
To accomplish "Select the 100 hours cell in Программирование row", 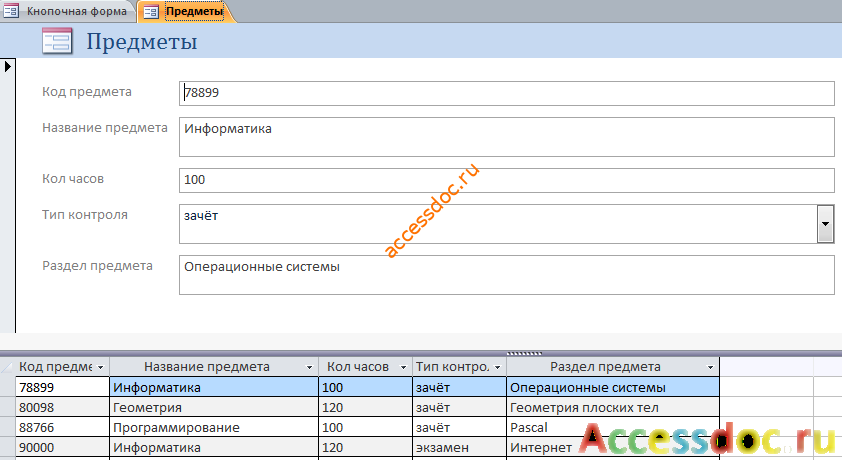I will coord(365,427).
